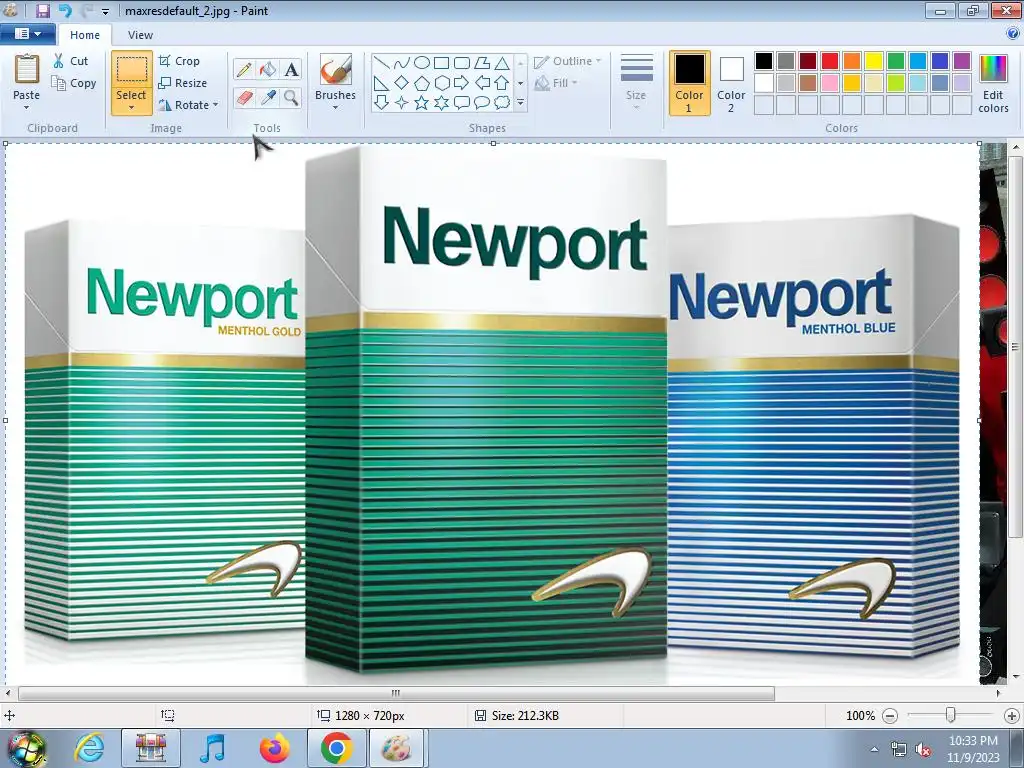The image size is (1024, 768).
Task: Select the Color picker eyedropper tool
Action: pyautogui.click(x=268, y=98)
